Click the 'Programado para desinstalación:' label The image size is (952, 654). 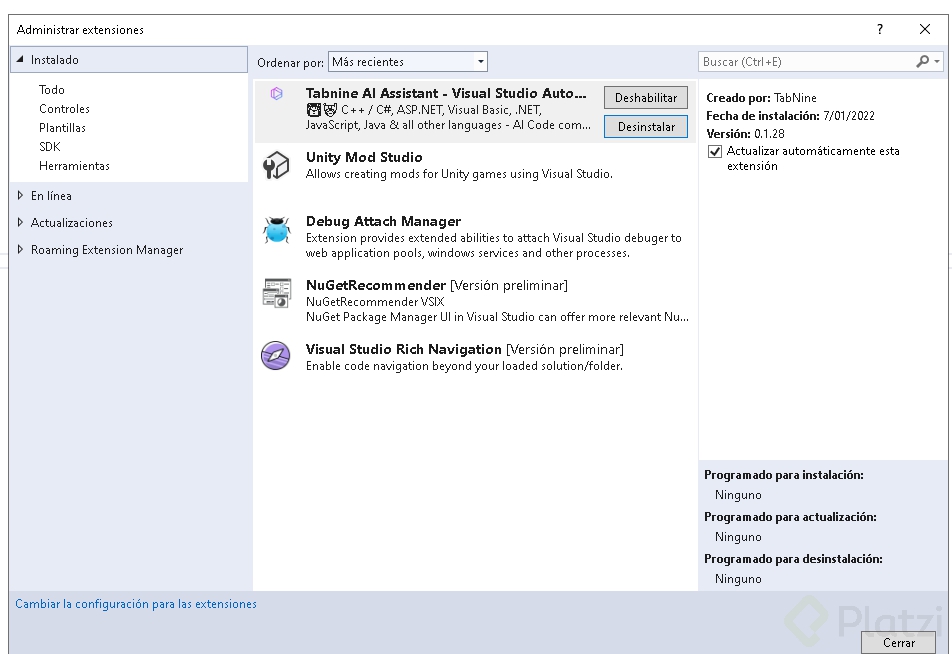tap(794, 559)
